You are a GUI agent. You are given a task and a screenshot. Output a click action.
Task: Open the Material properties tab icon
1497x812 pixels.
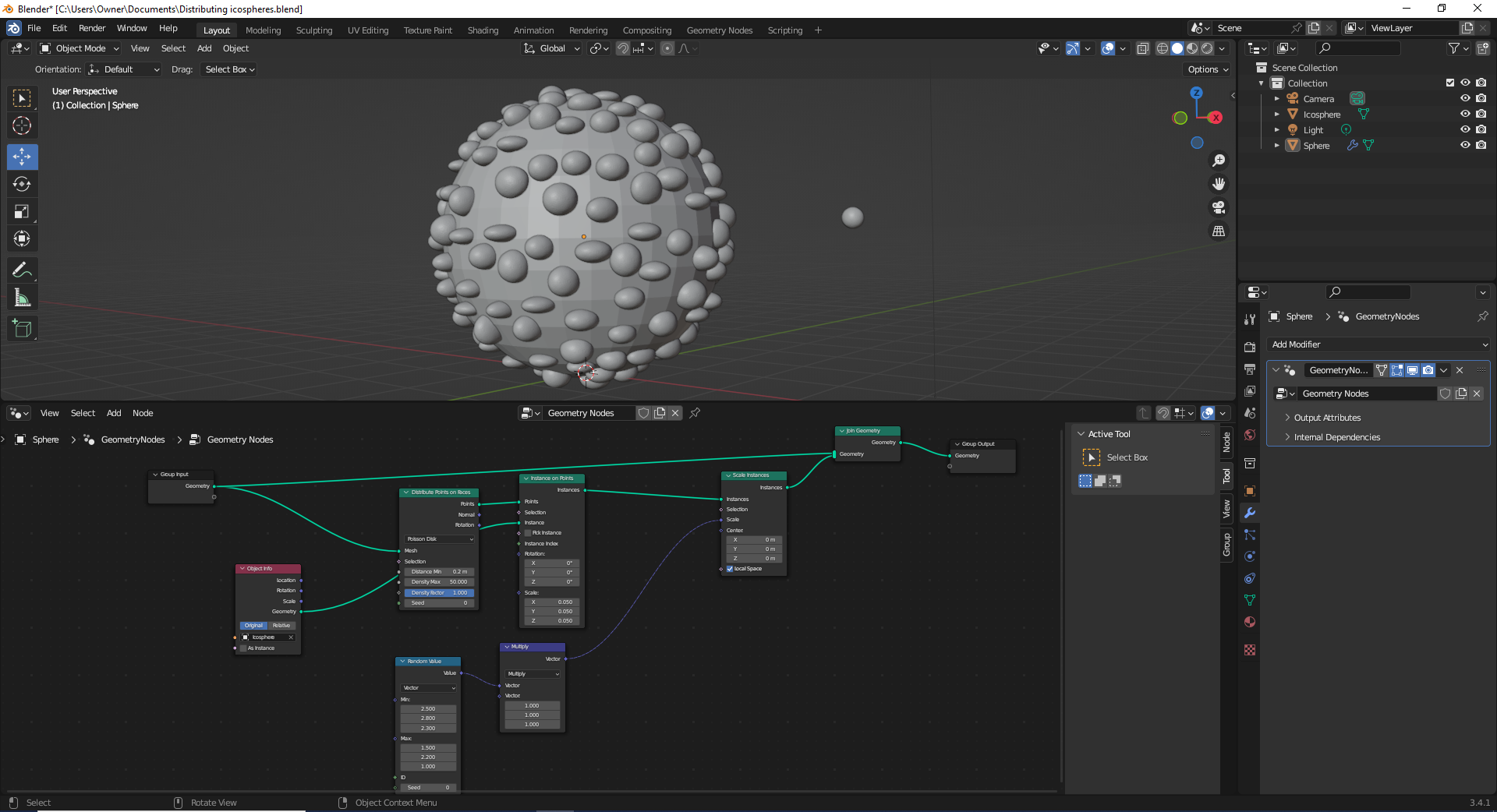(1250, 622)
